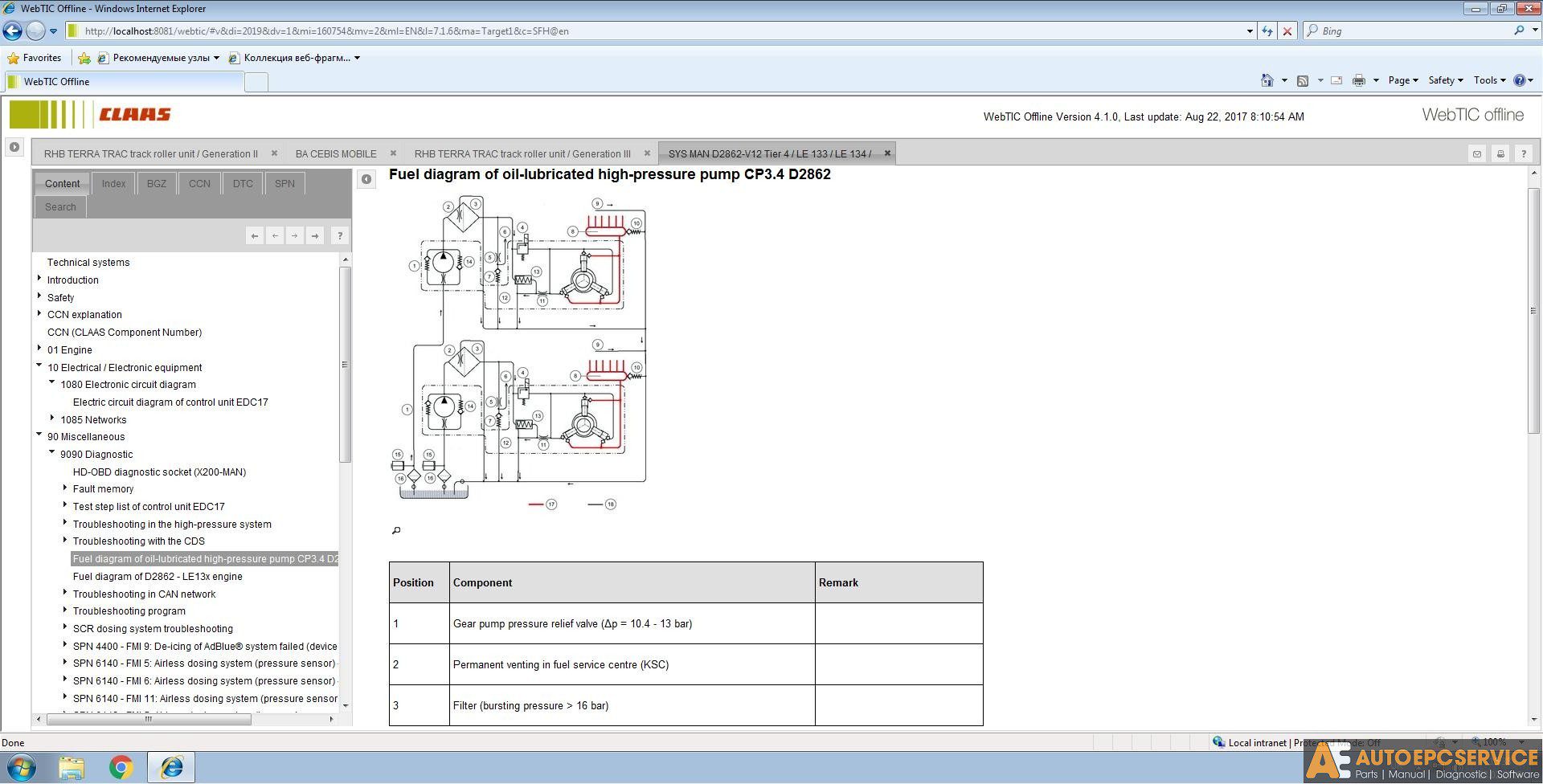The image size is (1543, 784).
Task: Click the browser Print icon
Action: pos(1359,80)
